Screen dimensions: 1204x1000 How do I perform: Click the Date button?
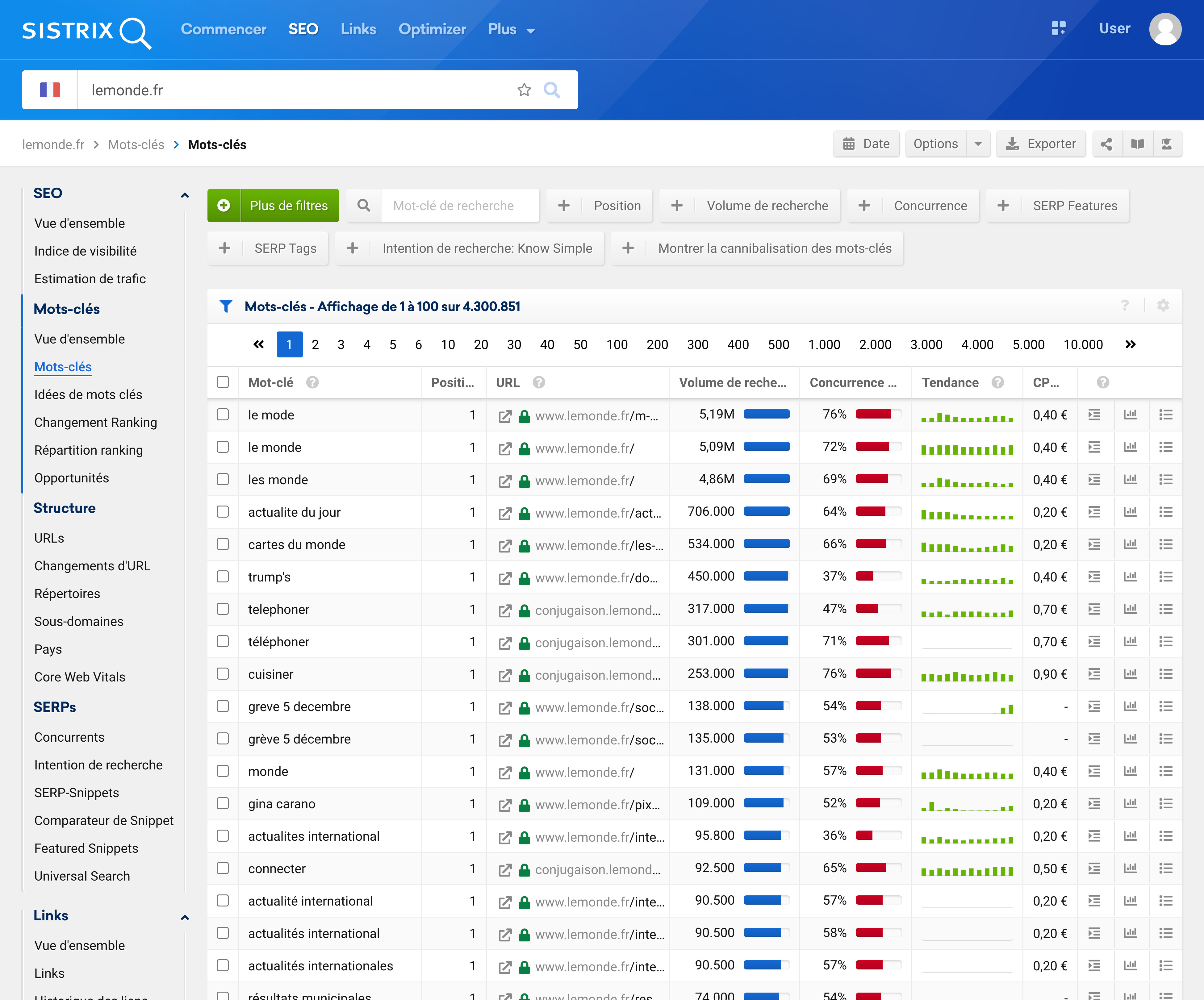tap(866, 144)
